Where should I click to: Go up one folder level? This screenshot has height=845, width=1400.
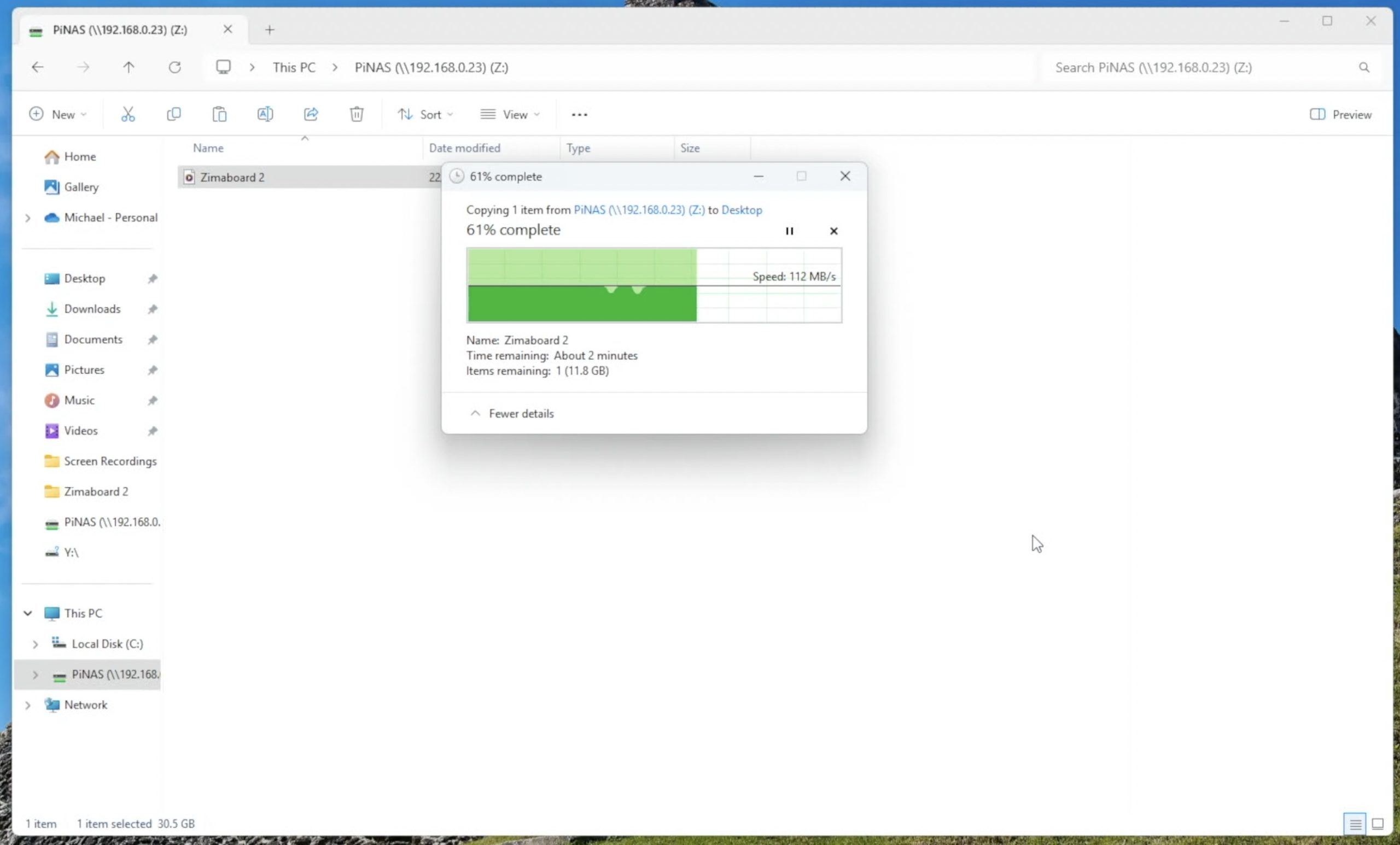[x=129, y=68]
